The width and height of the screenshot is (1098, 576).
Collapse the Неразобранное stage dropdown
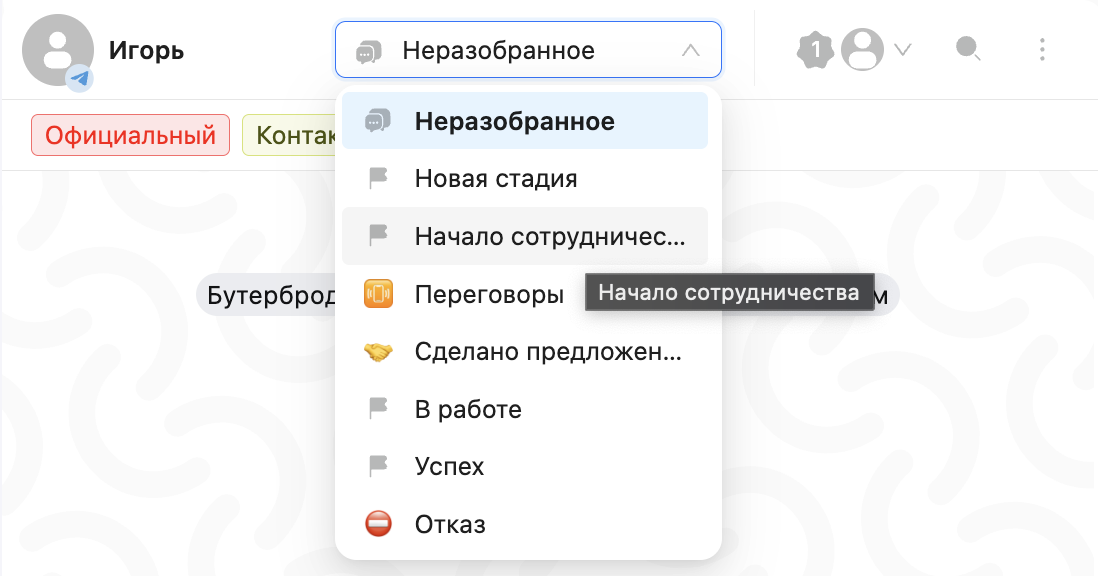(527, 50)
